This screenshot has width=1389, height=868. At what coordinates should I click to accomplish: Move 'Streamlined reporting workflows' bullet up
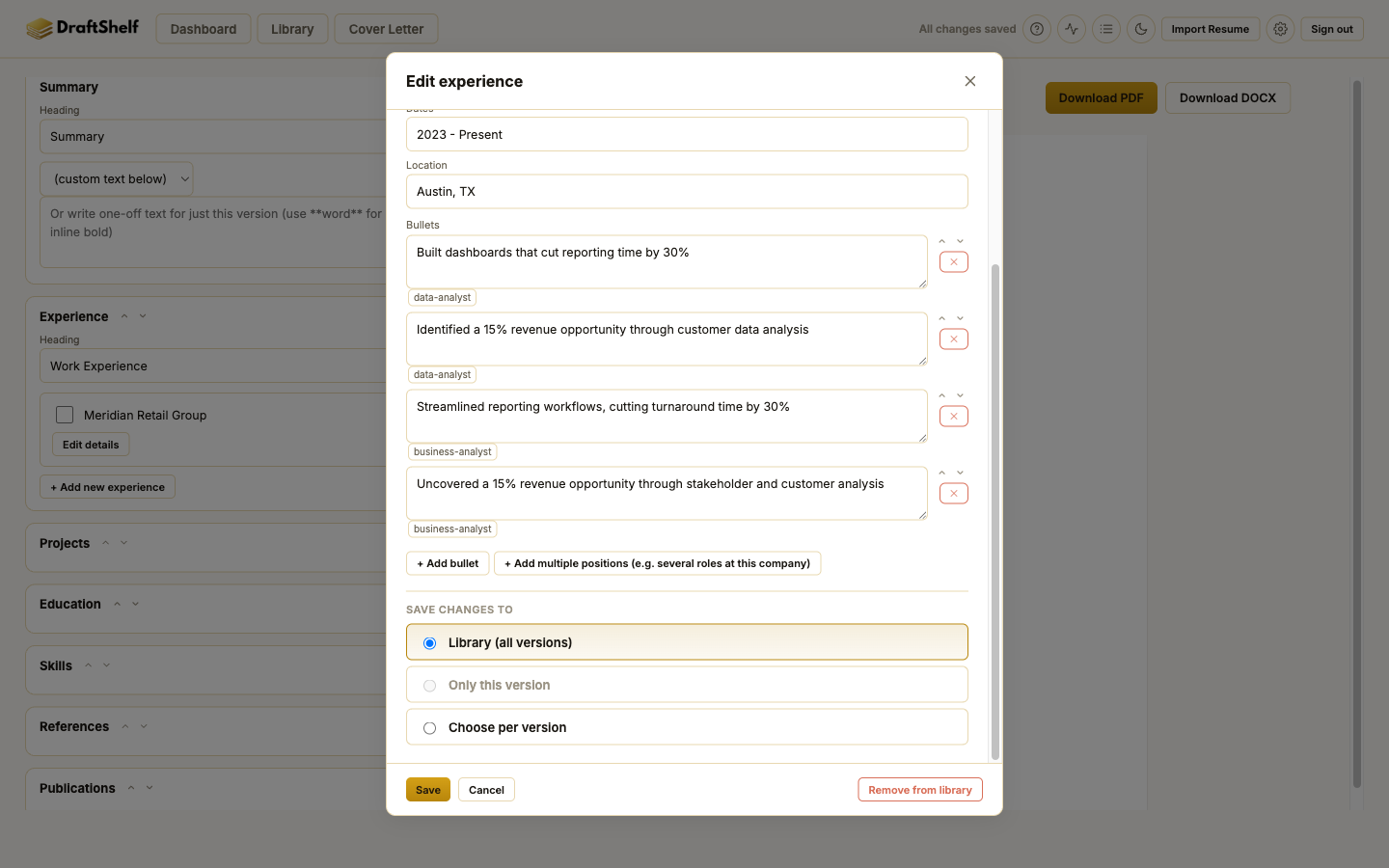942,395
